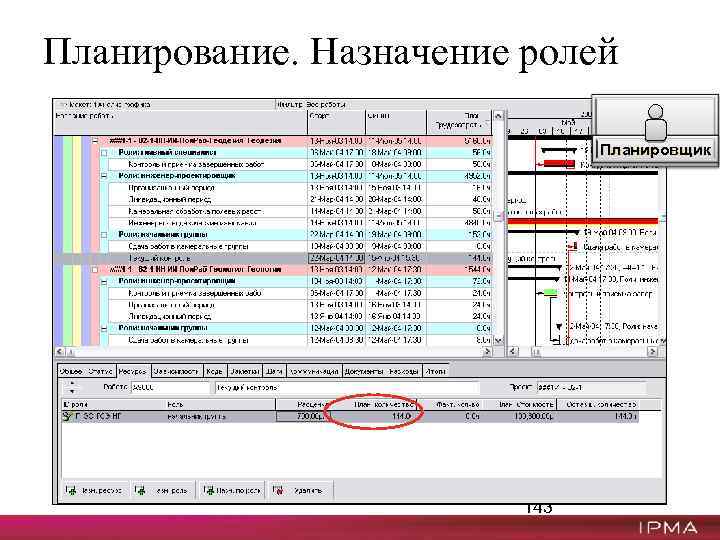Click the start date cell of Текущий контроль
The width and height of the screenshot is (720, 540).
coord(337,258)
